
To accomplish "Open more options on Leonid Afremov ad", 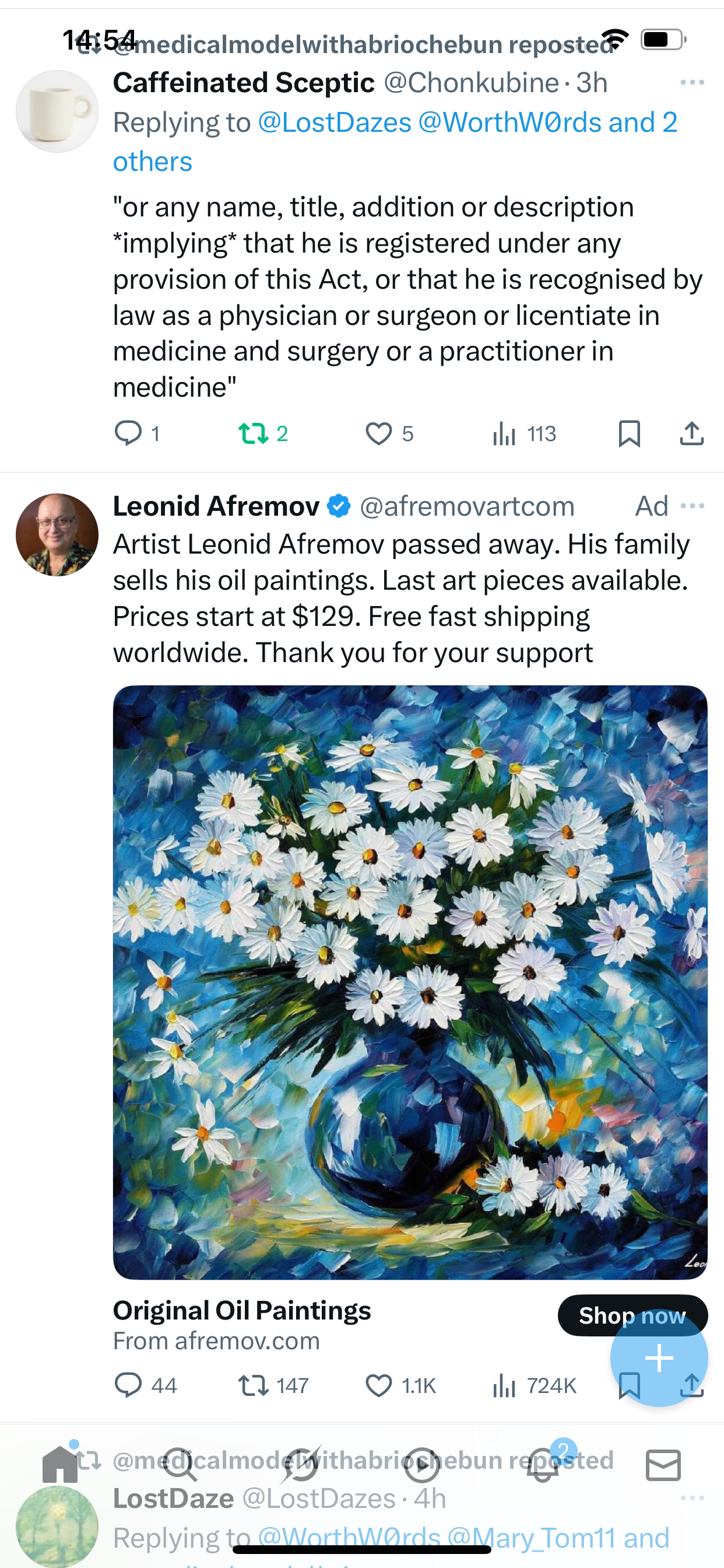I will tap(693, 506).
